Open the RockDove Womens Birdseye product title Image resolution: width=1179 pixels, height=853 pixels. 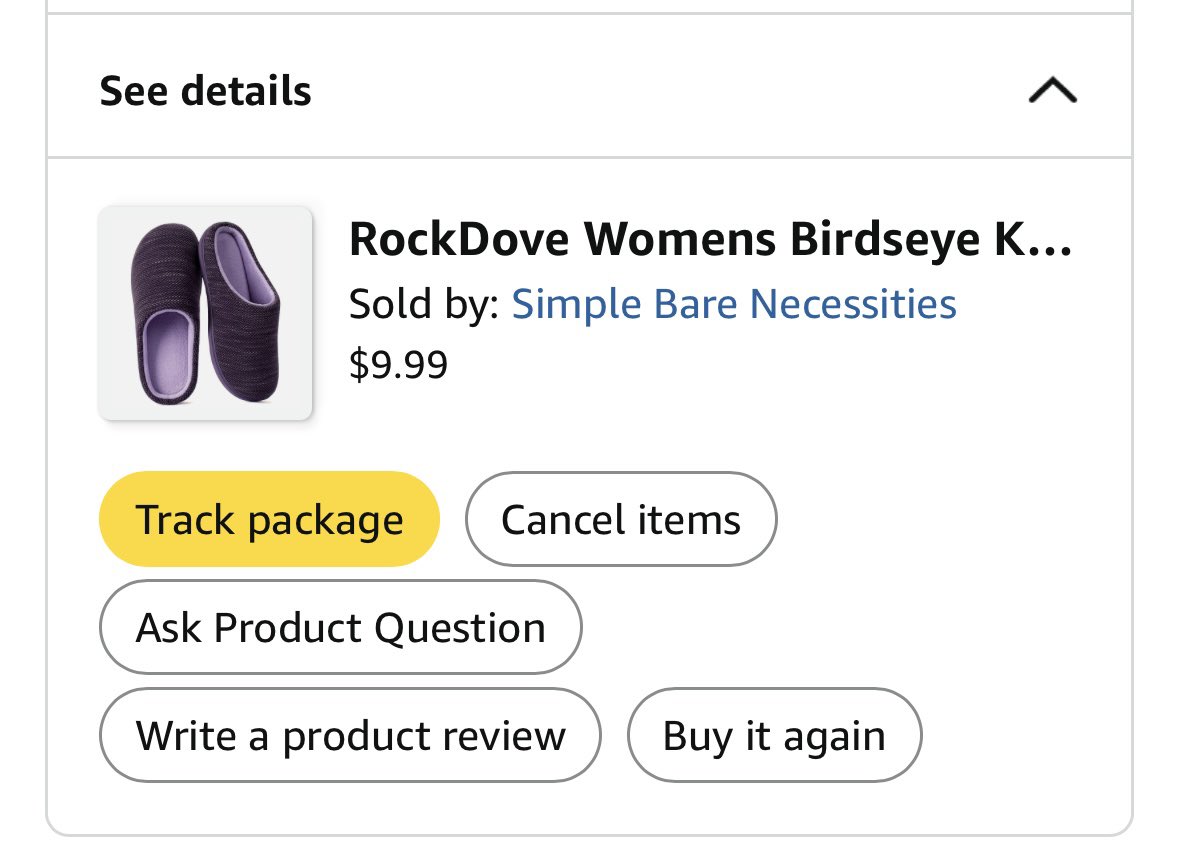click(709, 239)
